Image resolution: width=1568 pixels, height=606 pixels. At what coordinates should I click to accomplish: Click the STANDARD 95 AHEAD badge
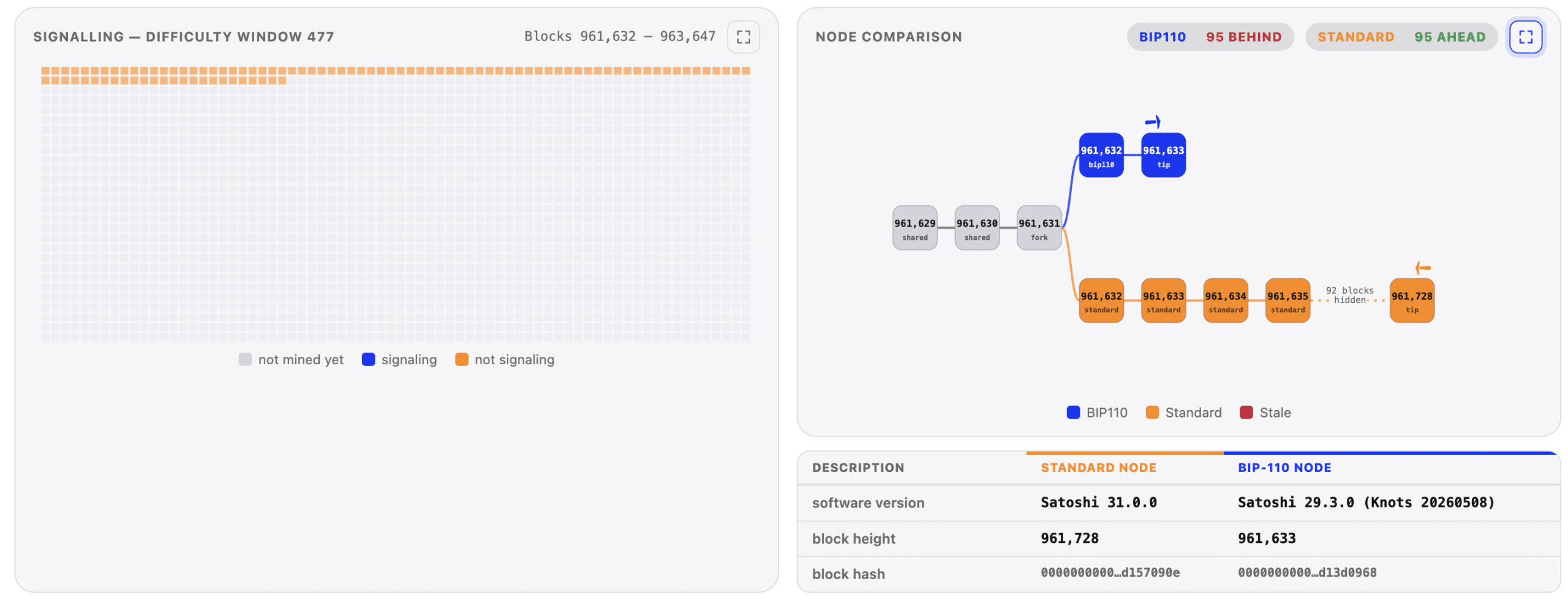[x=1401, y=37]
